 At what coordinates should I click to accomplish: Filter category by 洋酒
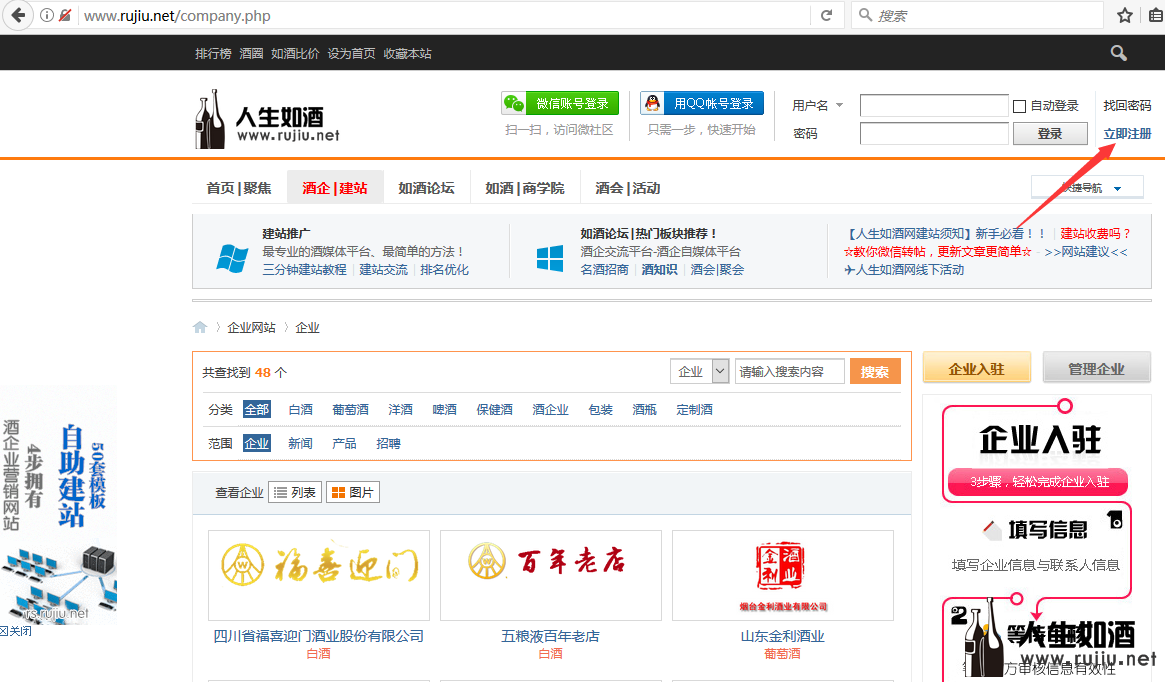pyautogui.click(x=400, y=409)
